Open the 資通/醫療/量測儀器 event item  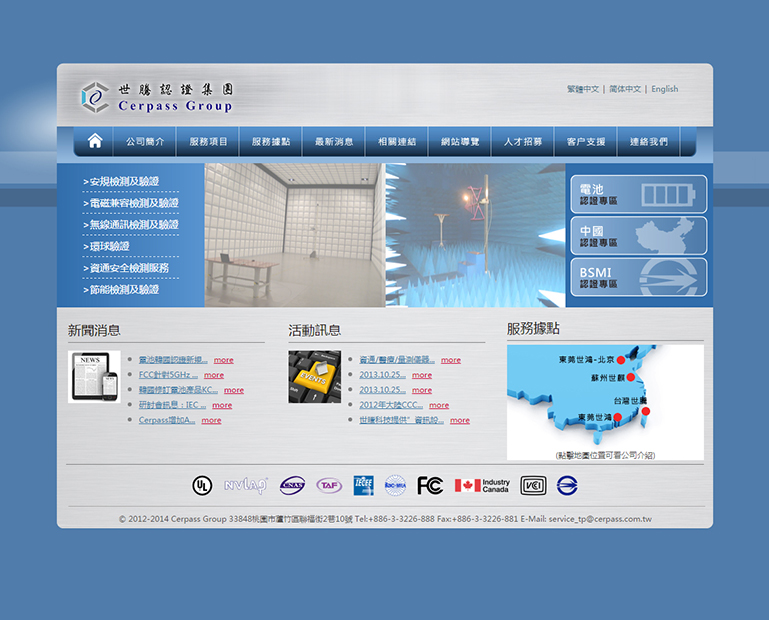pos(397,360)
